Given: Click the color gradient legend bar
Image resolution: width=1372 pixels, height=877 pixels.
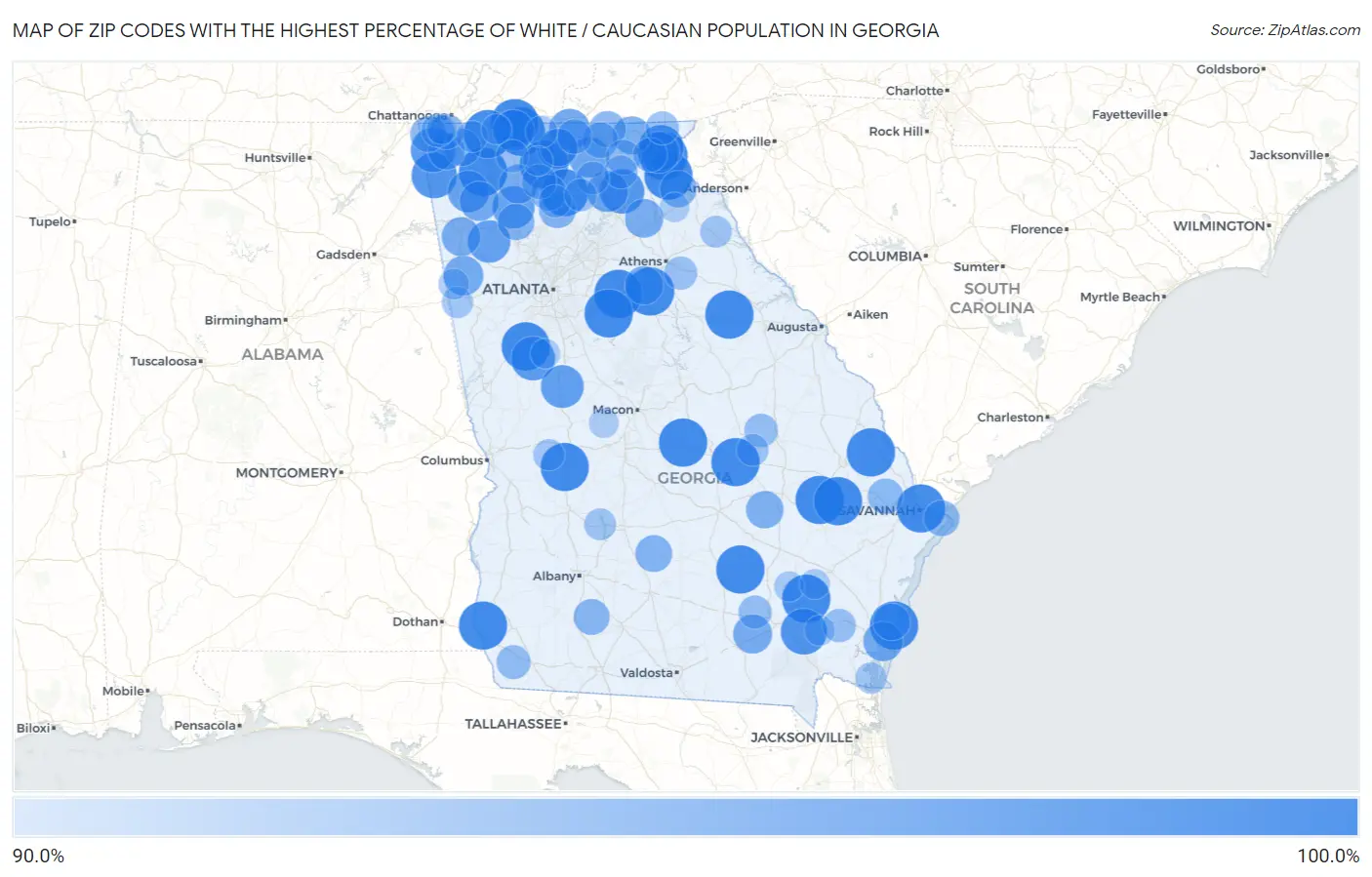Looking at the screenshot, I should (x=685, y=817).
